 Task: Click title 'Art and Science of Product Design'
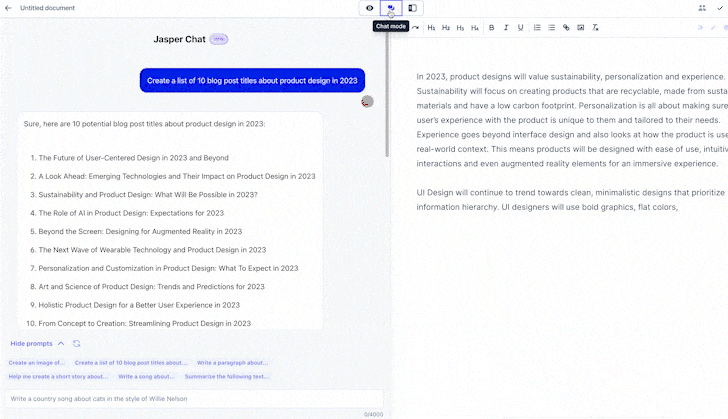151,287
